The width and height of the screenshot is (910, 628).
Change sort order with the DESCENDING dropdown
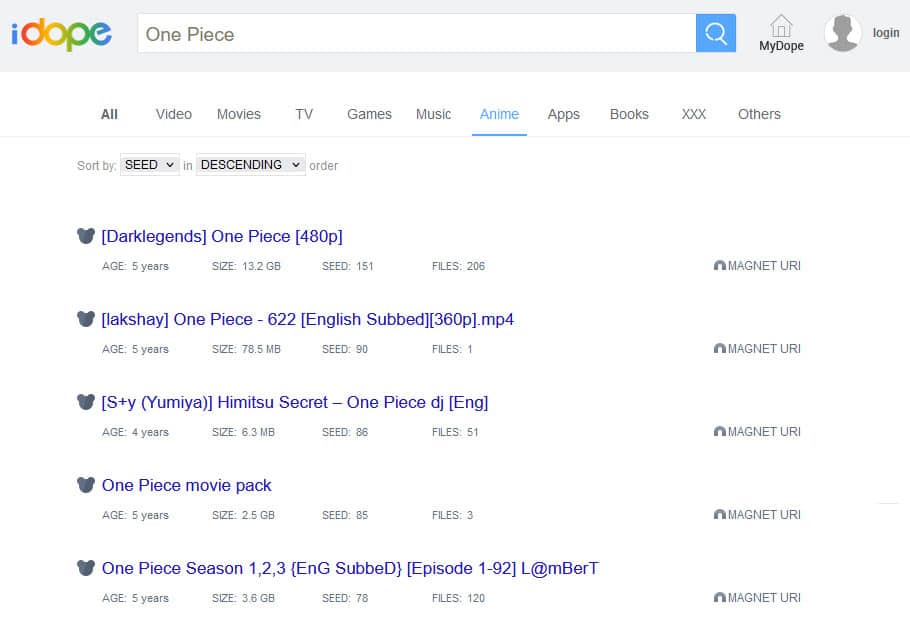tap(250, 164)
